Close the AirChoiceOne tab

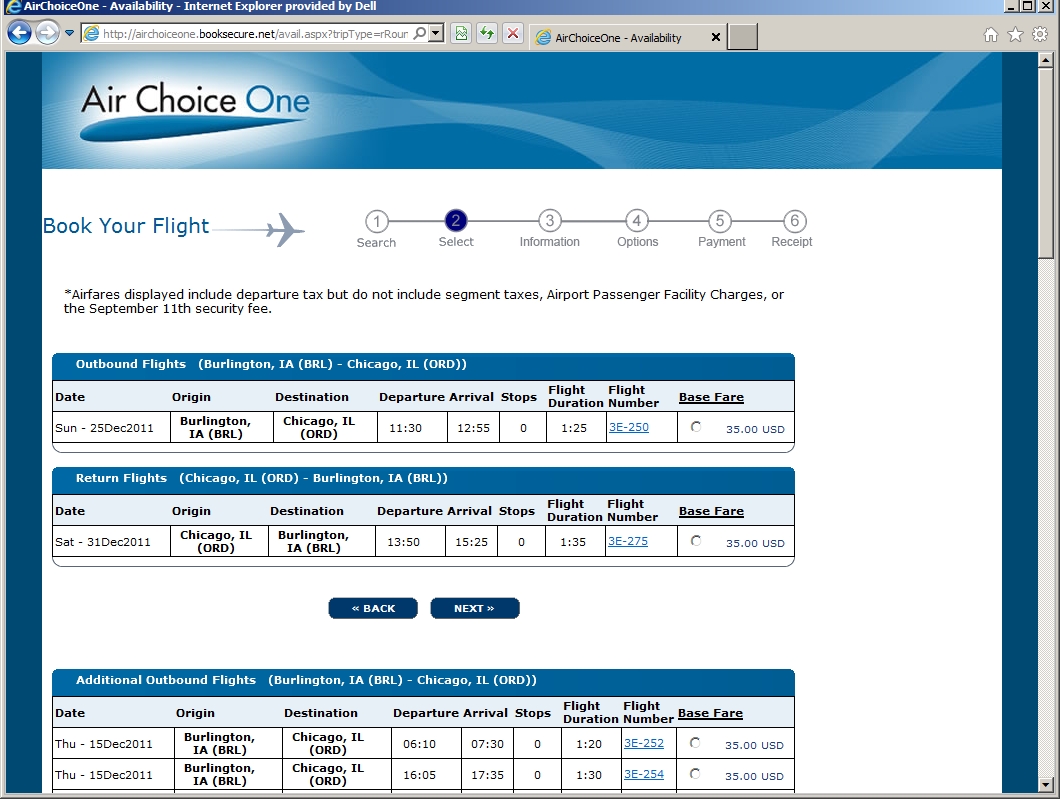[716, 37]
